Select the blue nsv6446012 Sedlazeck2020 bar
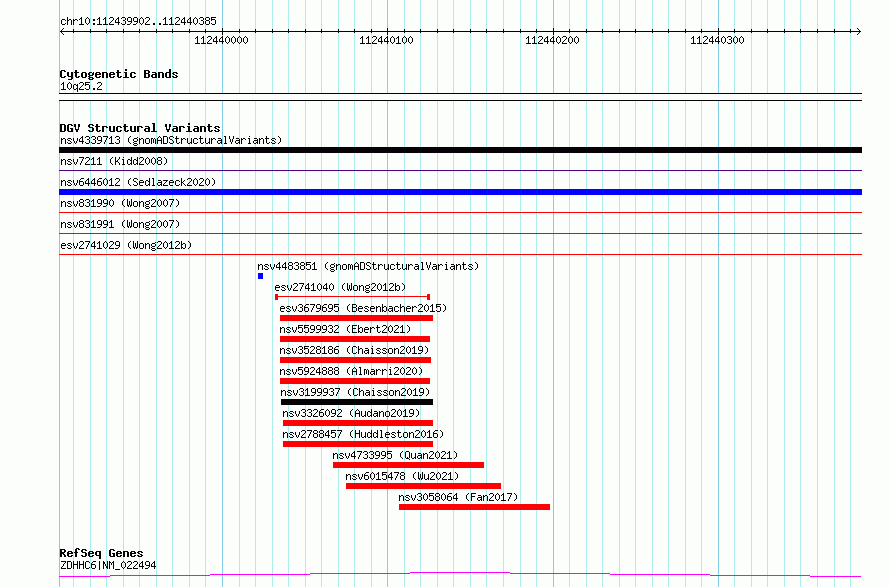 (x=460, y=192)
